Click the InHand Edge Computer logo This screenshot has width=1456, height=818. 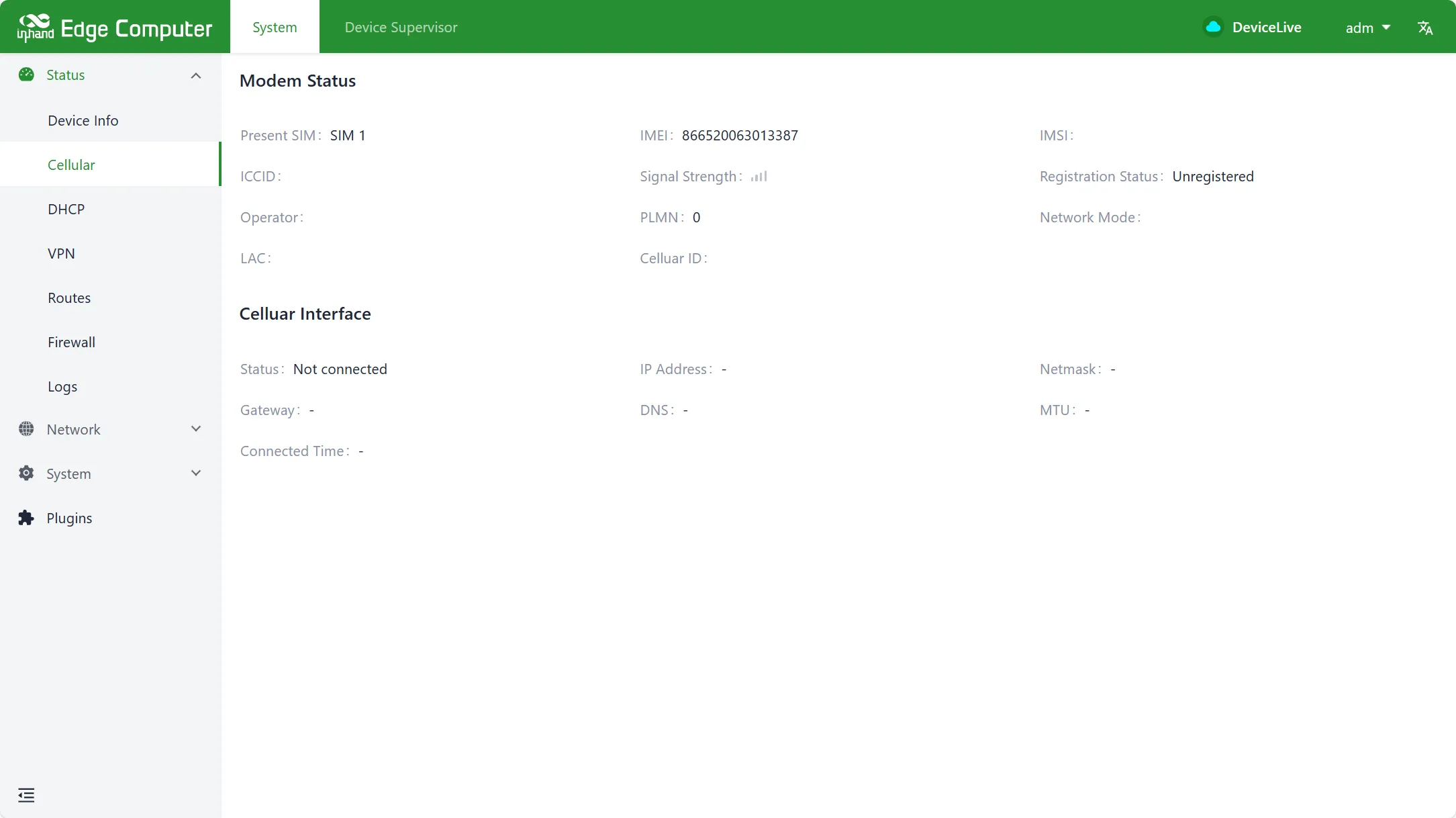pyautogui.click(x=115, y=28)
